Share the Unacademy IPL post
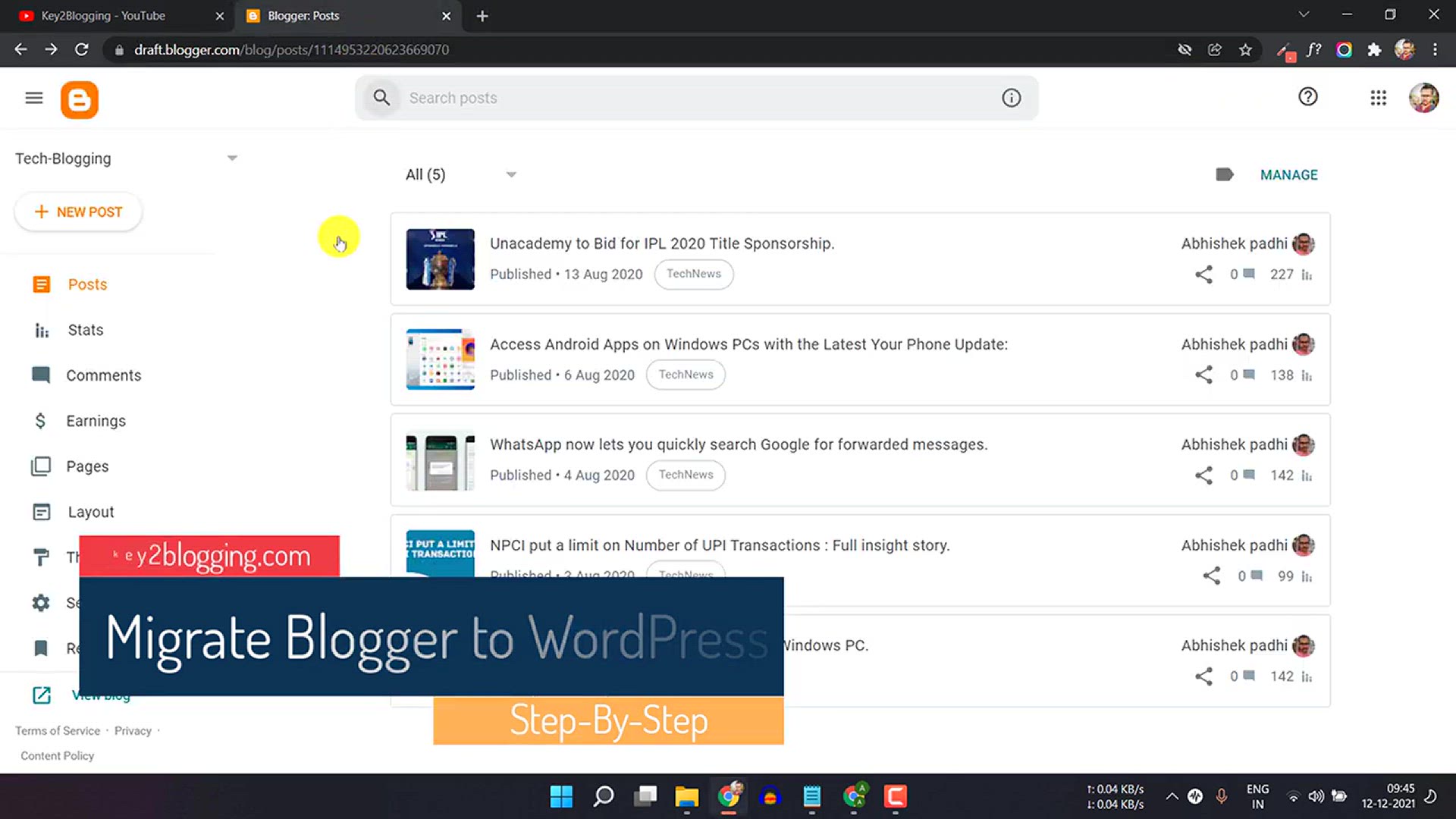 pos(1203,275)
